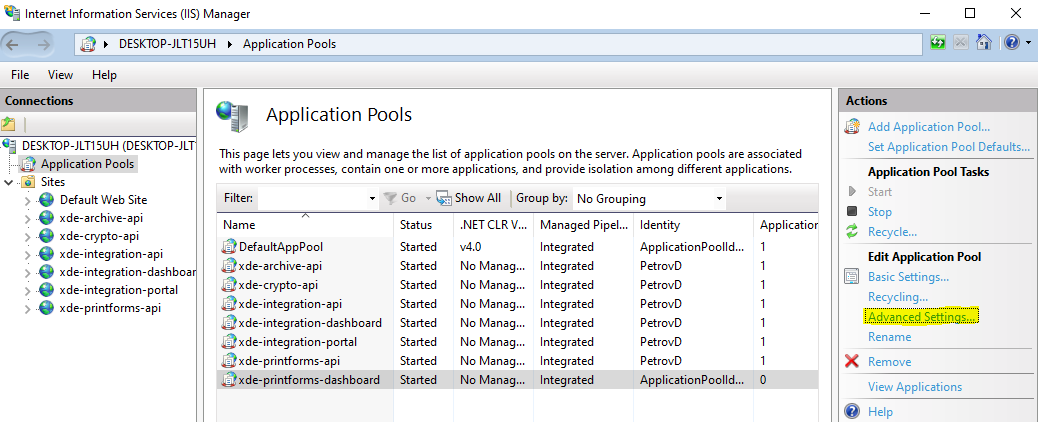
Task: Click the black Stop square icon
Action: click(x=853, y=212)
